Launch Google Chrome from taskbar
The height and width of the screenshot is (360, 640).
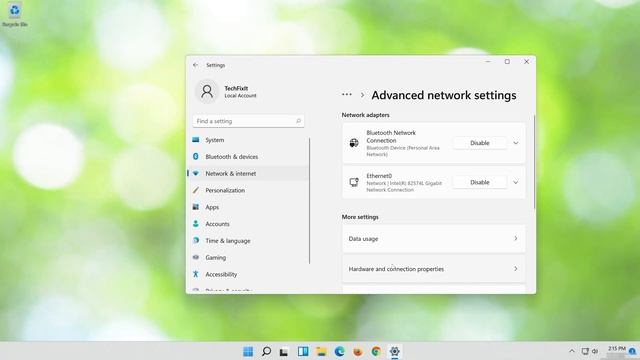(x=376, y=351)
